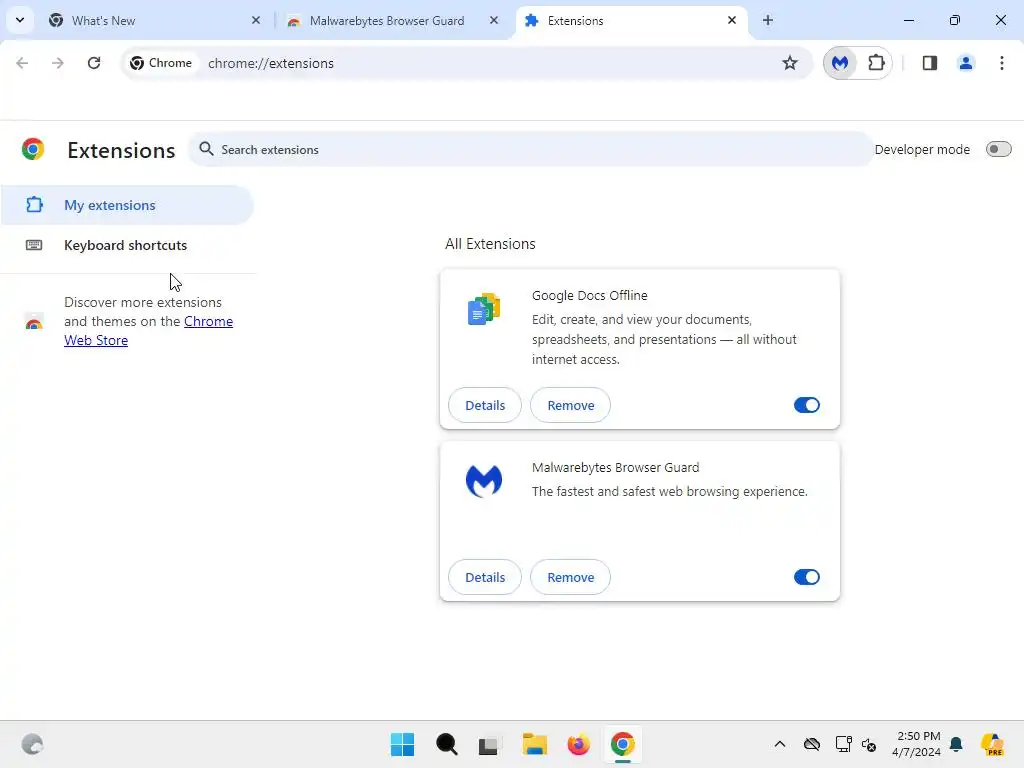
Task: Open clock showing 2:50 PM
Action: pos(917,744)
